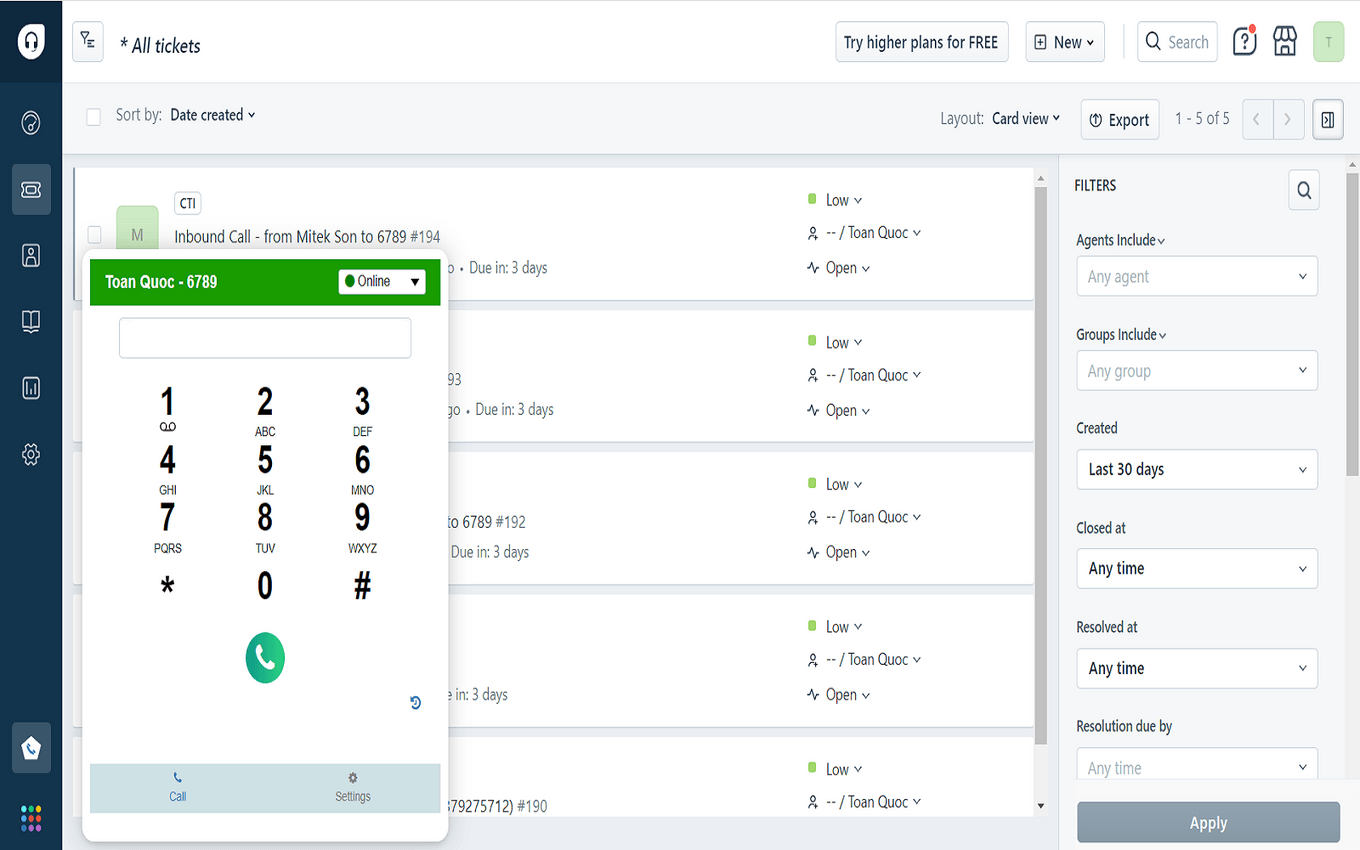Image resolution: width=1360 pixels, height=850 pixels.
Task: Check the select all tickets checkbox
Action: point(94,117)
